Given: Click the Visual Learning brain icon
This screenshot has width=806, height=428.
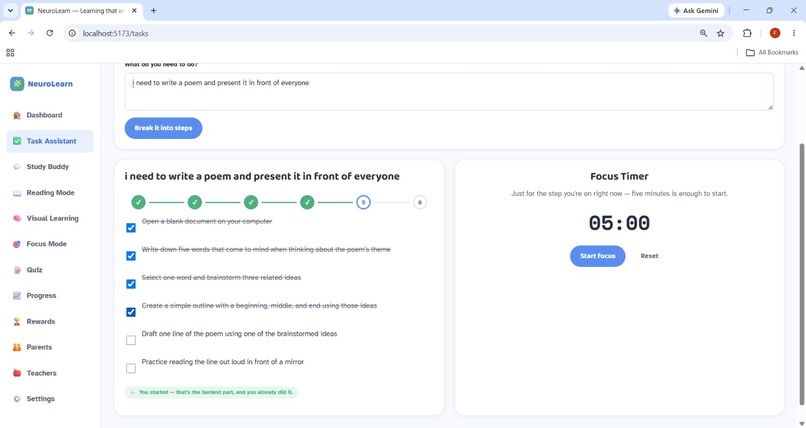Looking at the screenshot, I should [17, 218].
